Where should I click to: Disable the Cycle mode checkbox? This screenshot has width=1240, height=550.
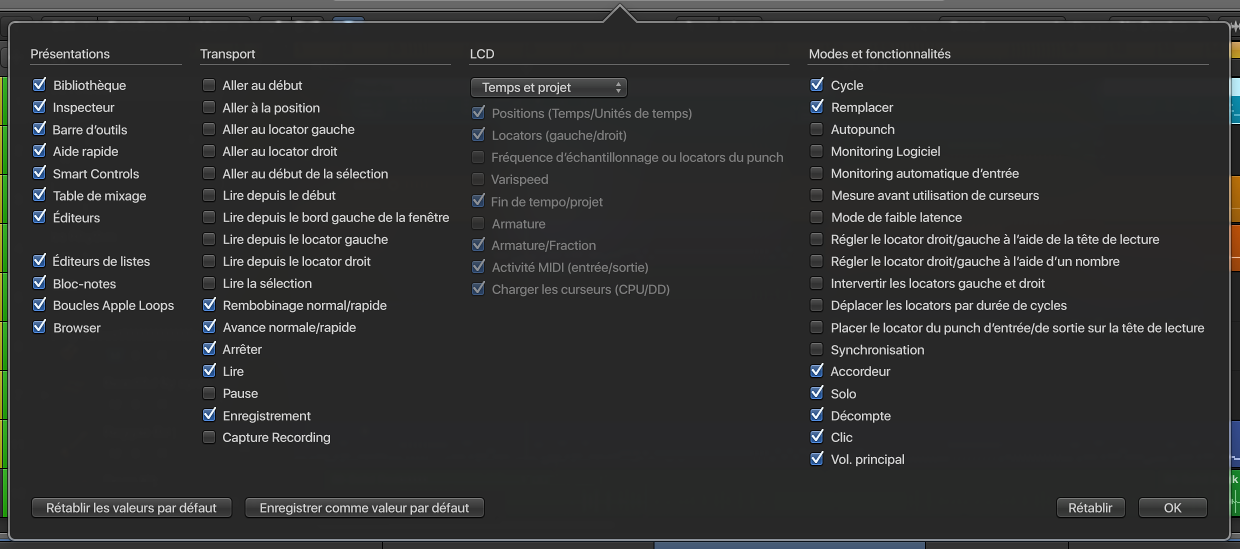pos(817,86)
